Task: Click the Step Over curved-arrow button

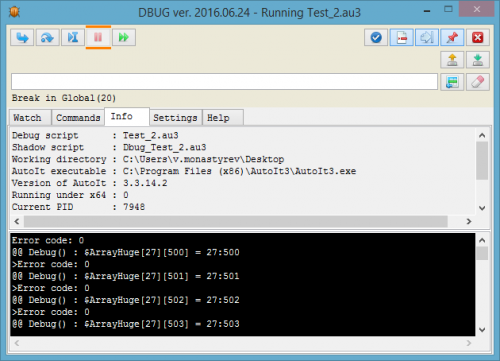Action: click(48, 37)
